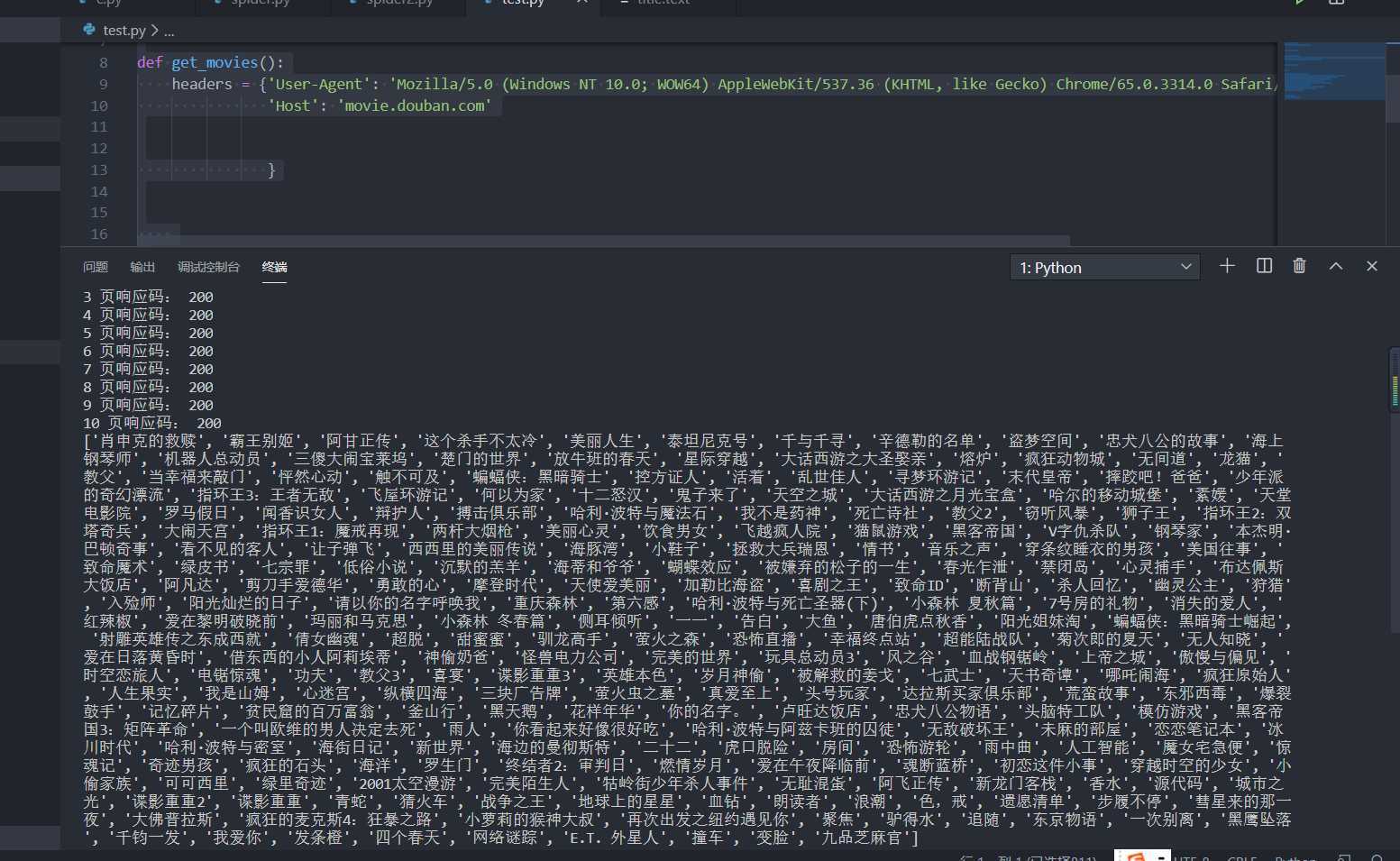Create a new terminal with plus icon
Image resolution: width=1400 pixels, height=861 pixels.
pos(1227,266)
